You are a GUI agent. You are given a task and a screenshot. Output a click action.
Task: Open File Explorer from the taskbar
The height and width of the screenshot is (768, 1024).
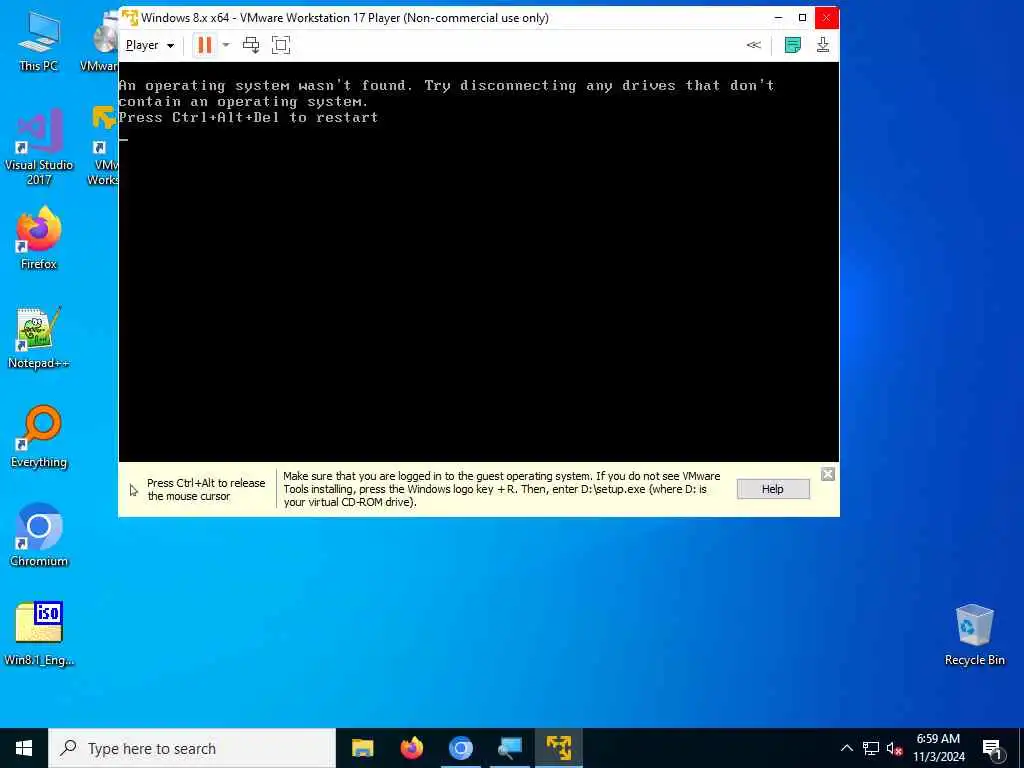(x=362, y=748)
